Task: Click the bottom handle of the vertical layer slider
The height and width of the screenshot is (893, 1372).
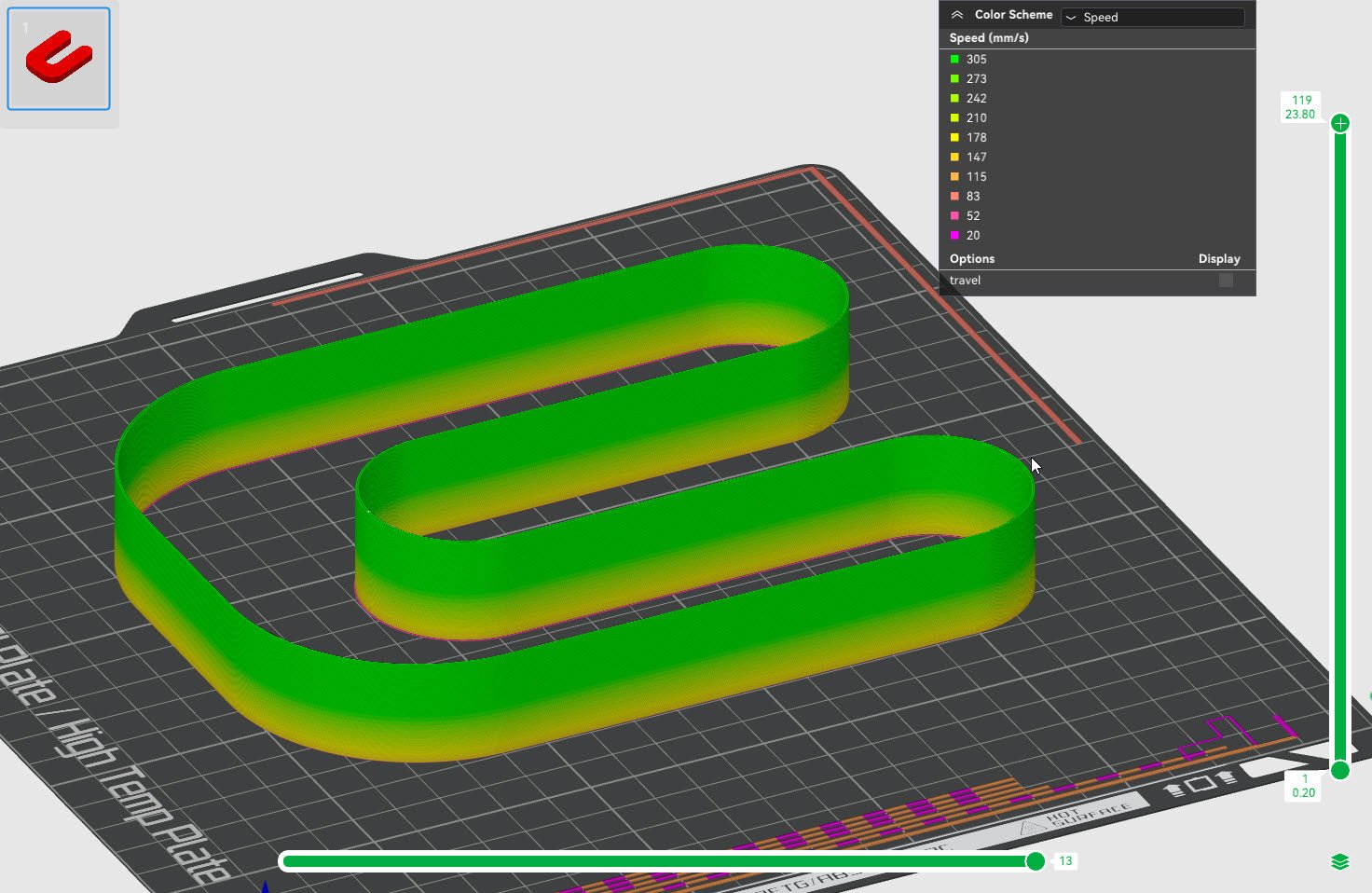Action: pyautogui.click(x=1340, y=770)
